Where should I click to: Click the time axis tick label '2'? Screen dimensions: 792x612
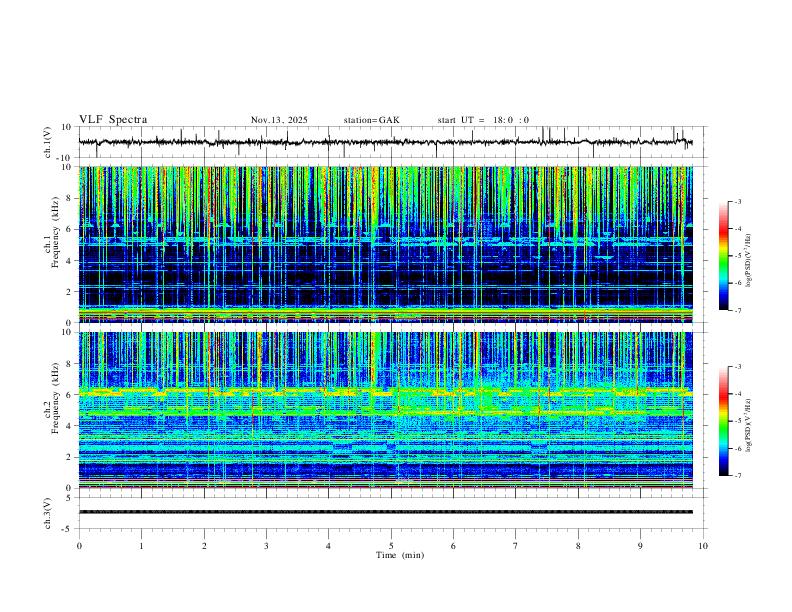pos(204,546)
